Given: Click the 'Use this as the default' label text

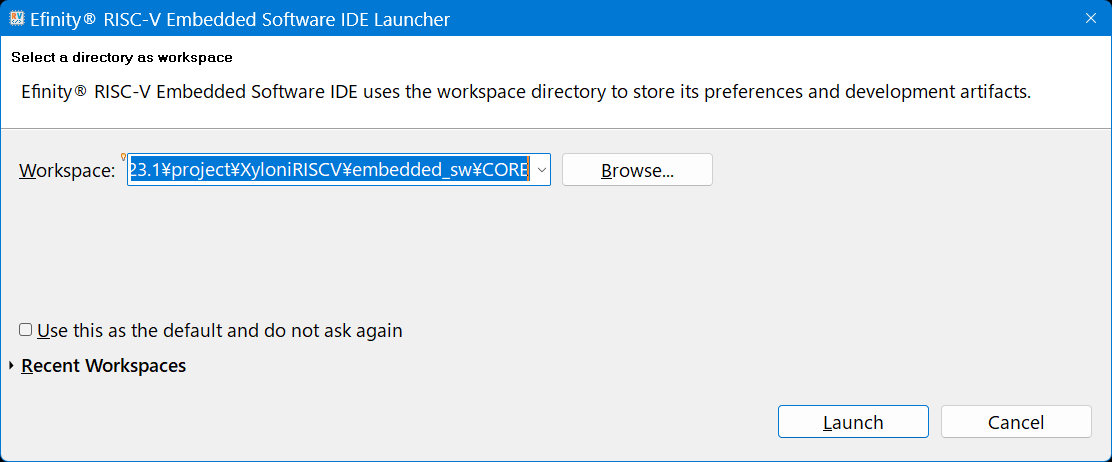Looking at the screenshot, I should pyautogui.click(x=219, y=330).
